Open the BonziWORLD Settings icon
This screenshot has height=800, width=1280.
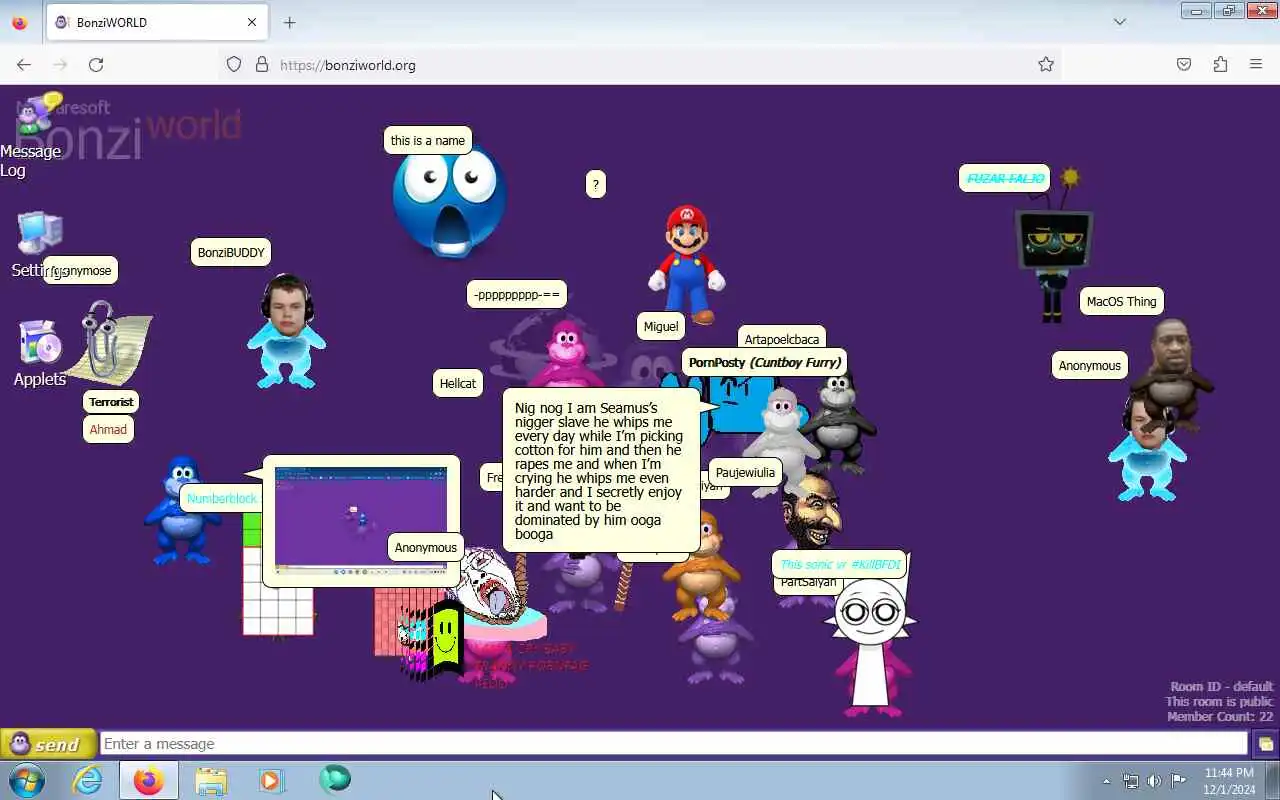(38, 245)
